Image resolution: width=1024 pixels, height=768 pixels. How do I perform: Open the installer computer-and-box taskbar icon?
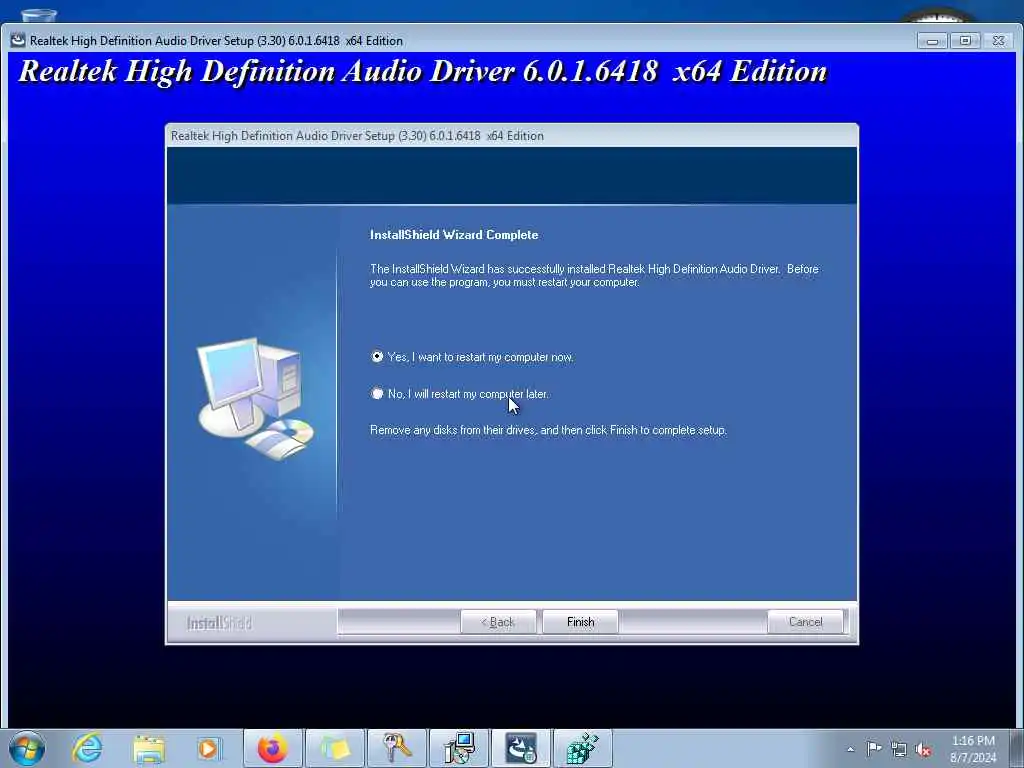pyautogui.click(x=458, y=748)
